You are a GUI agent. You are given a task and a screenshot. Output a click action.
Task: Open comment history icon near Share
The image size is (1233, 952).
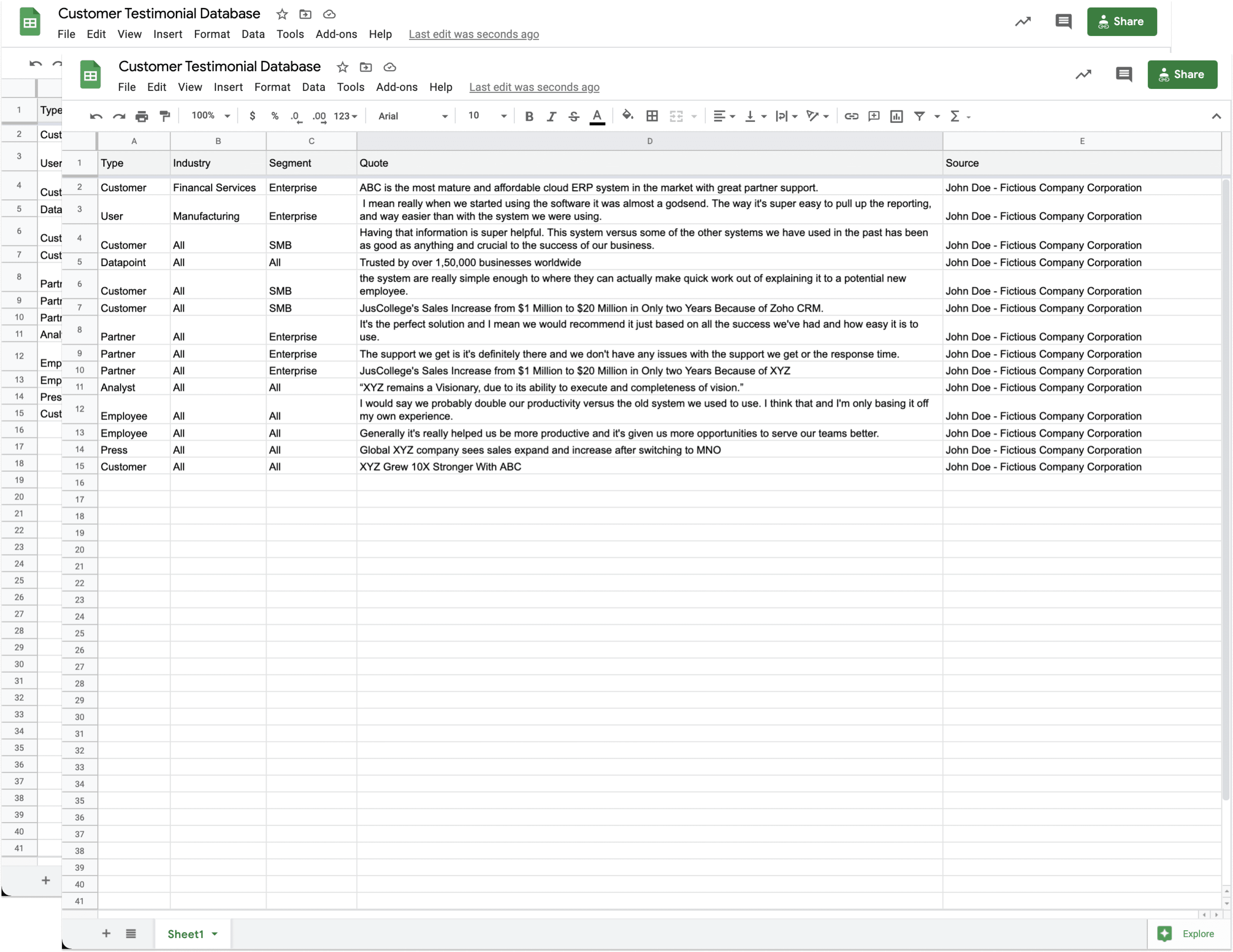[x=1123, y=74]
